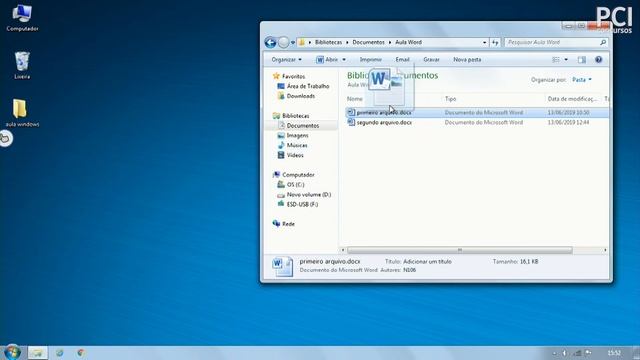The image size is (640, 360).
Task: Click the horizontal scrollbar thumb
Action: [x=460, y=250]
